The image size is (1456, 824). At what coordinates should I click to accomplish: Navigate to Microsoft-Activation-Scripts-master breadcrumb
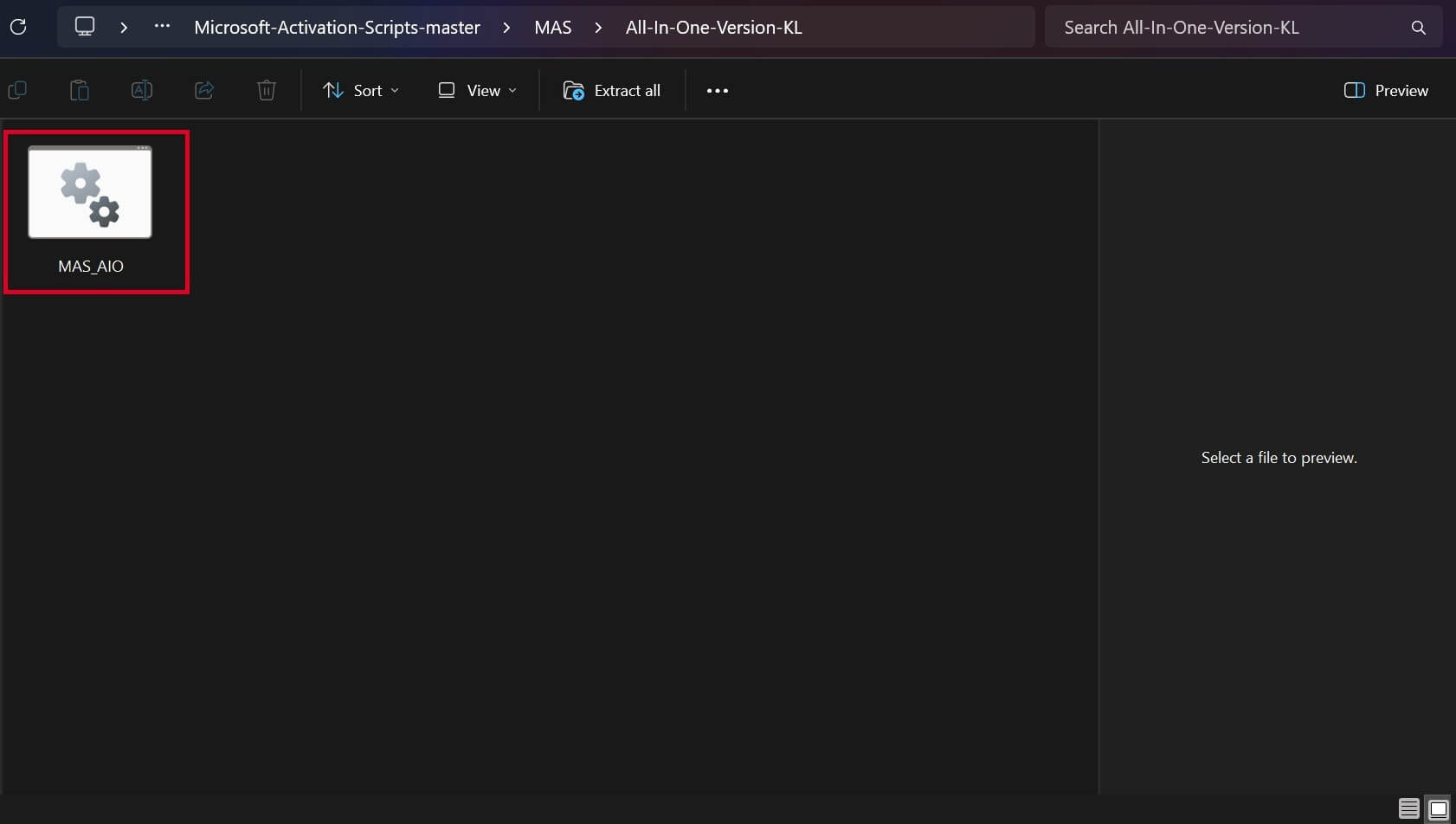[337, 27]
